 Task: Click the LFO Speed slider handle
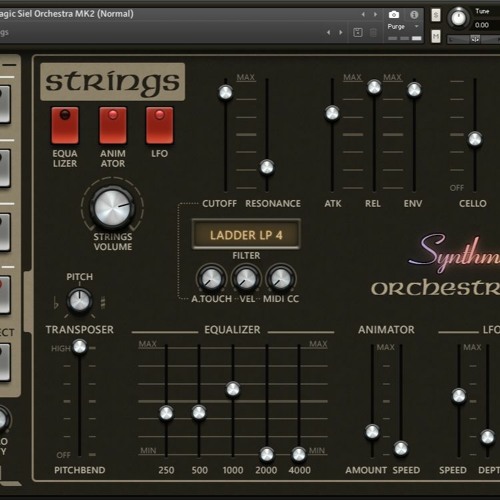pos(459,396)
